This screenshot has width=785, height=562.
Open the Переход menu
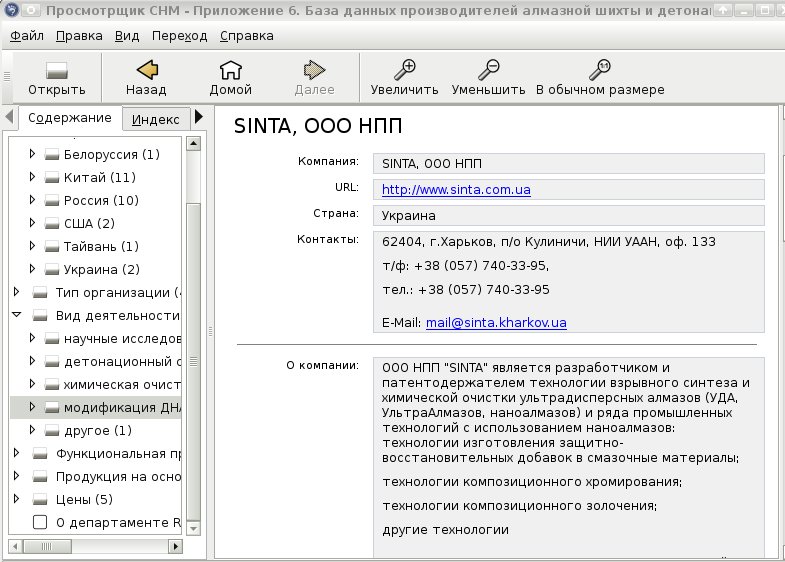[180, 36]
